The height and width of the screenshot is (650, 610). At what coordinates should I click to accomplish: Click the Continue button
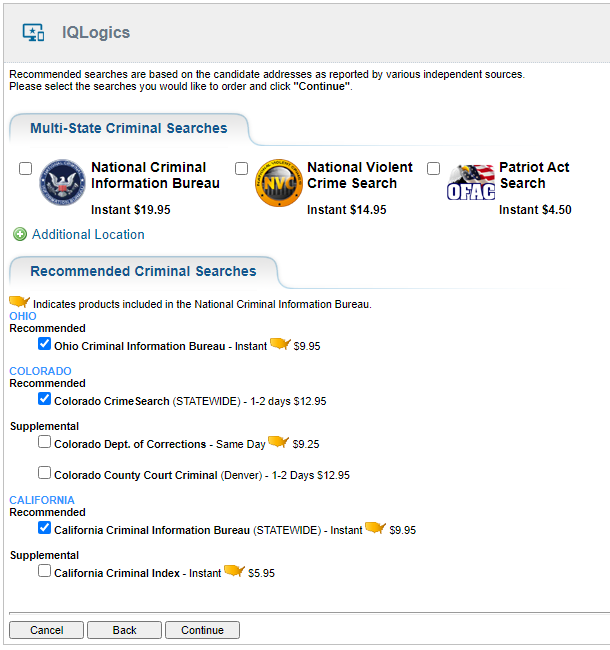point(202,630)
